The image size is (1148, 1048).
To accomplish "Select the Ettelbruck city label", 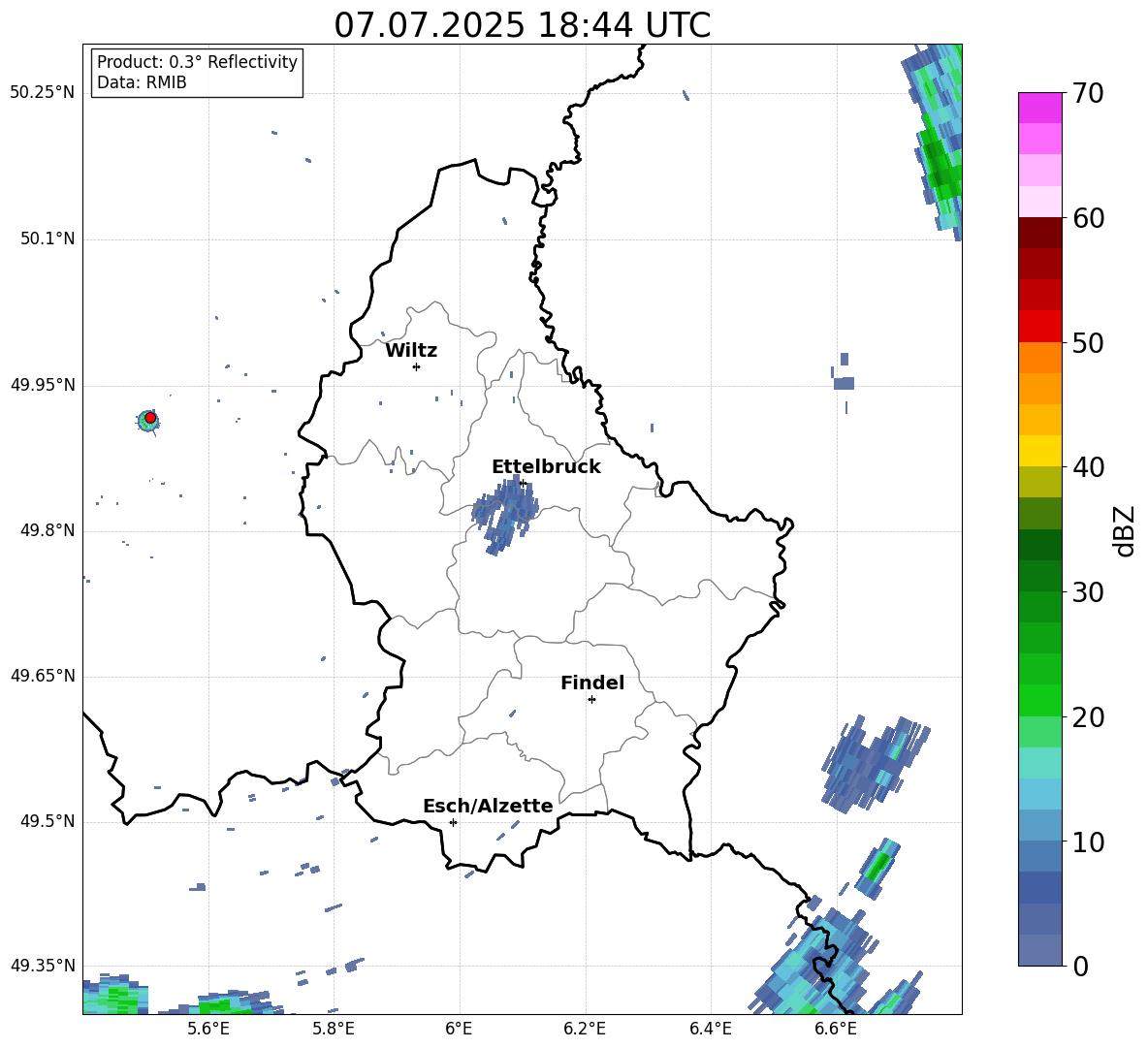I will pos(546,467).
